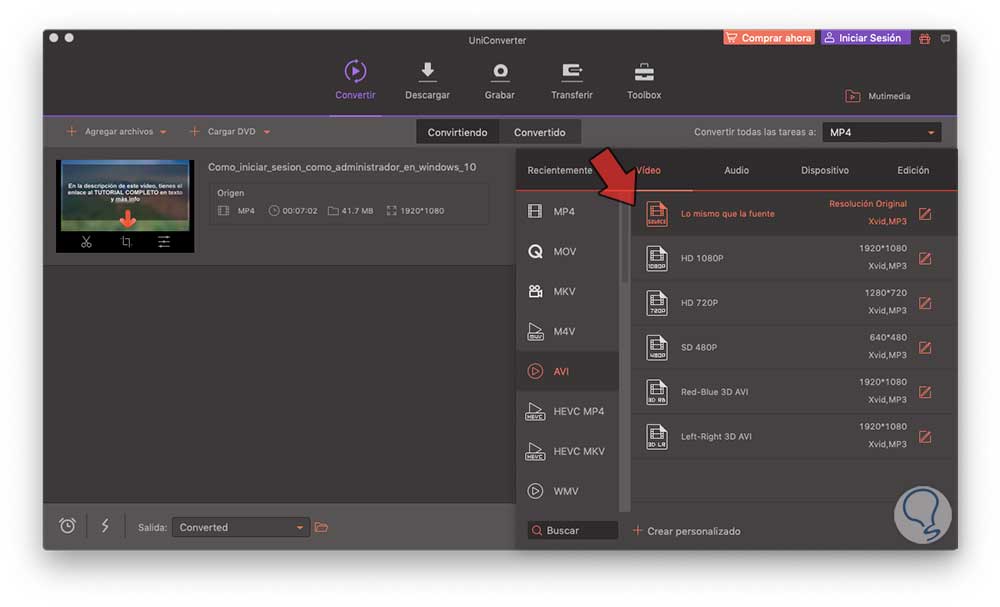Edit the HD 1080P preset settings
Image resolution: width=1000 pixels, height=607 pixels.
(x=925, y=258)
